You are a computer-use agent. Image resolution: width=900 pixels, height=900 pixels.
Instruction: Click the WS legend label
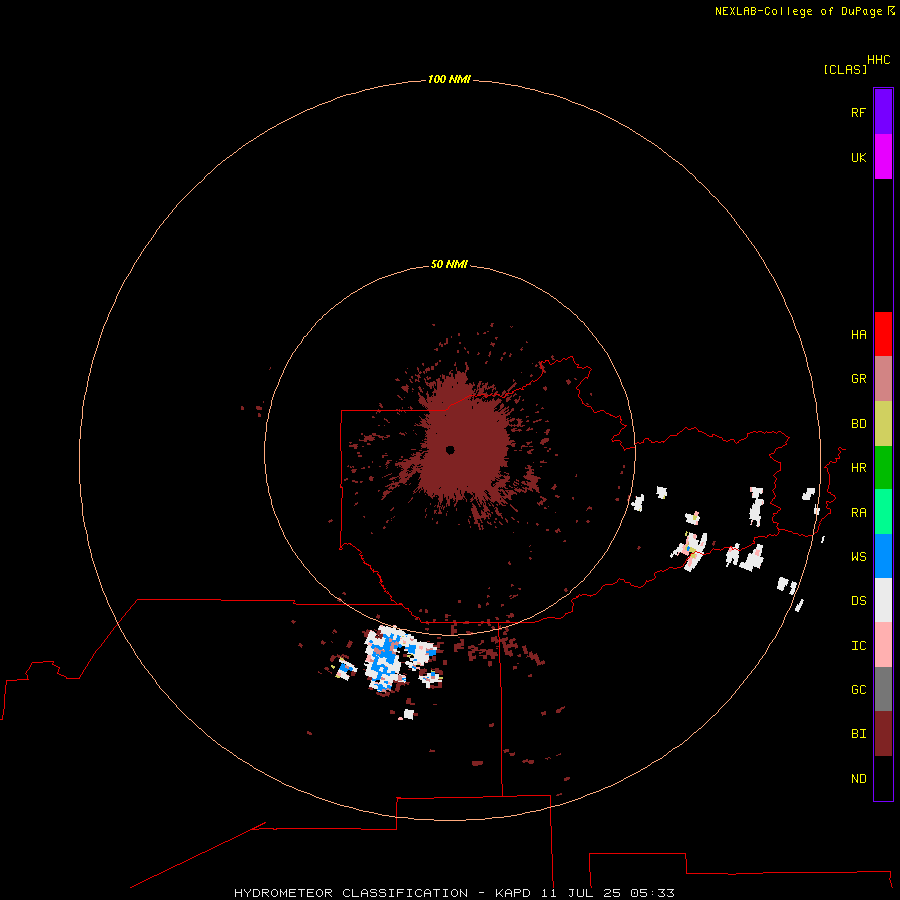click(x=859, y=556)
